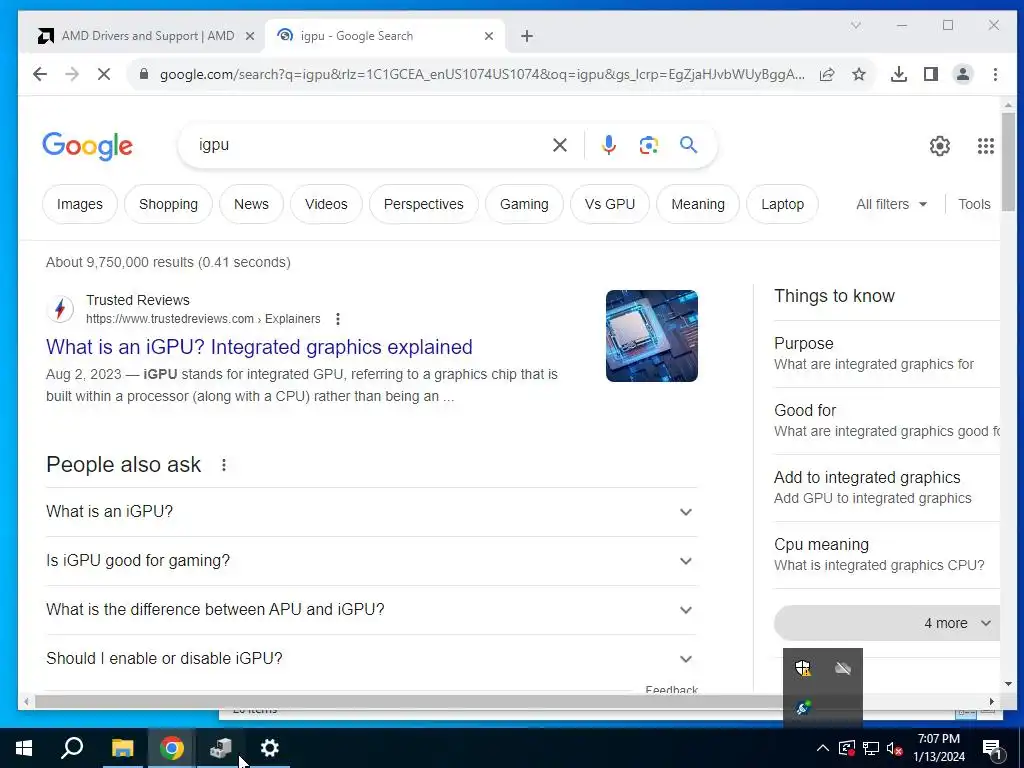Close the AMD Drivers and Support tab
Screen dimensions: 1024x768
pyautogui.click(x=249, y=36)
